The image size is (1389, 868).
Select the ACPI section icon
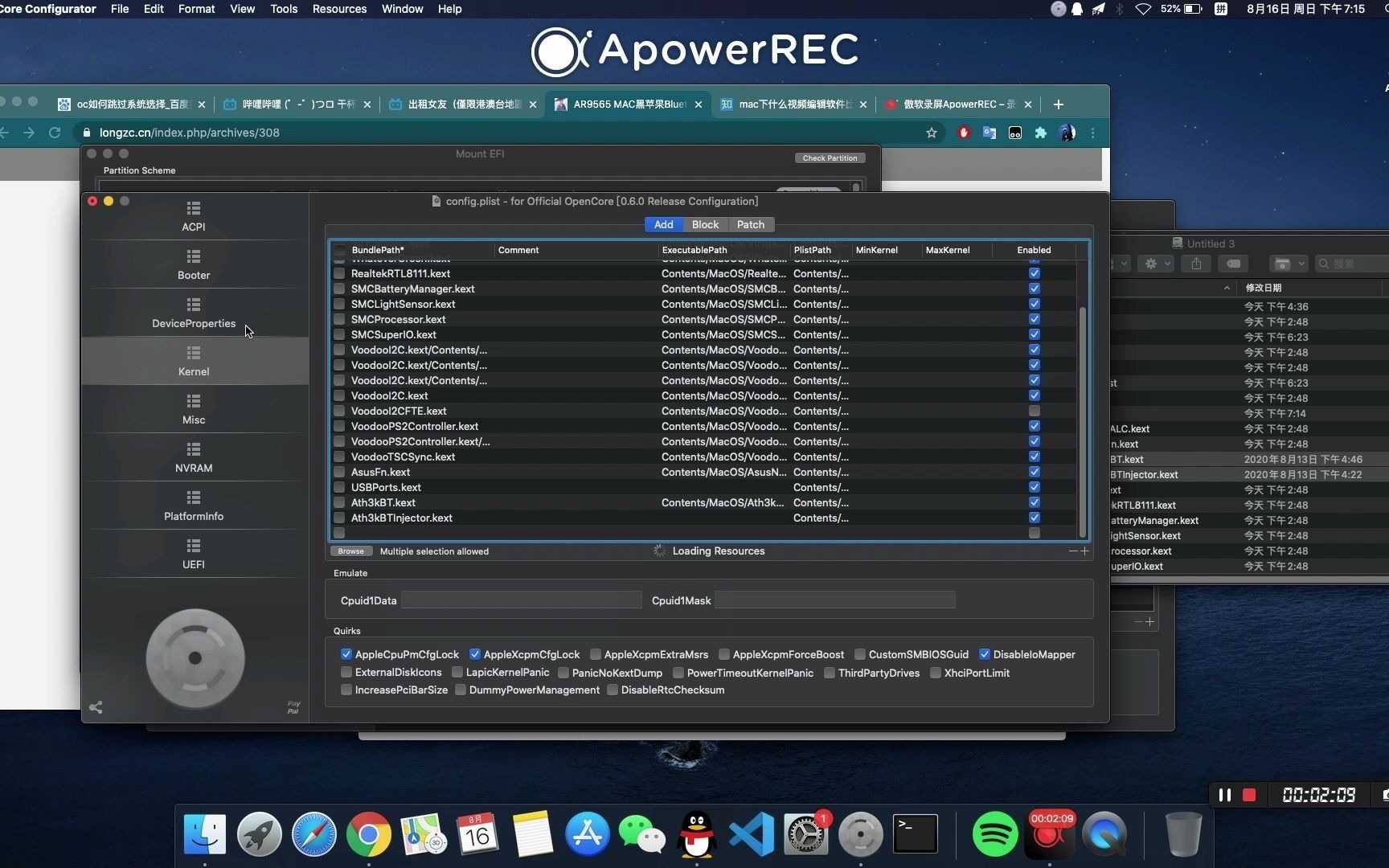click(x=193, y=215)
